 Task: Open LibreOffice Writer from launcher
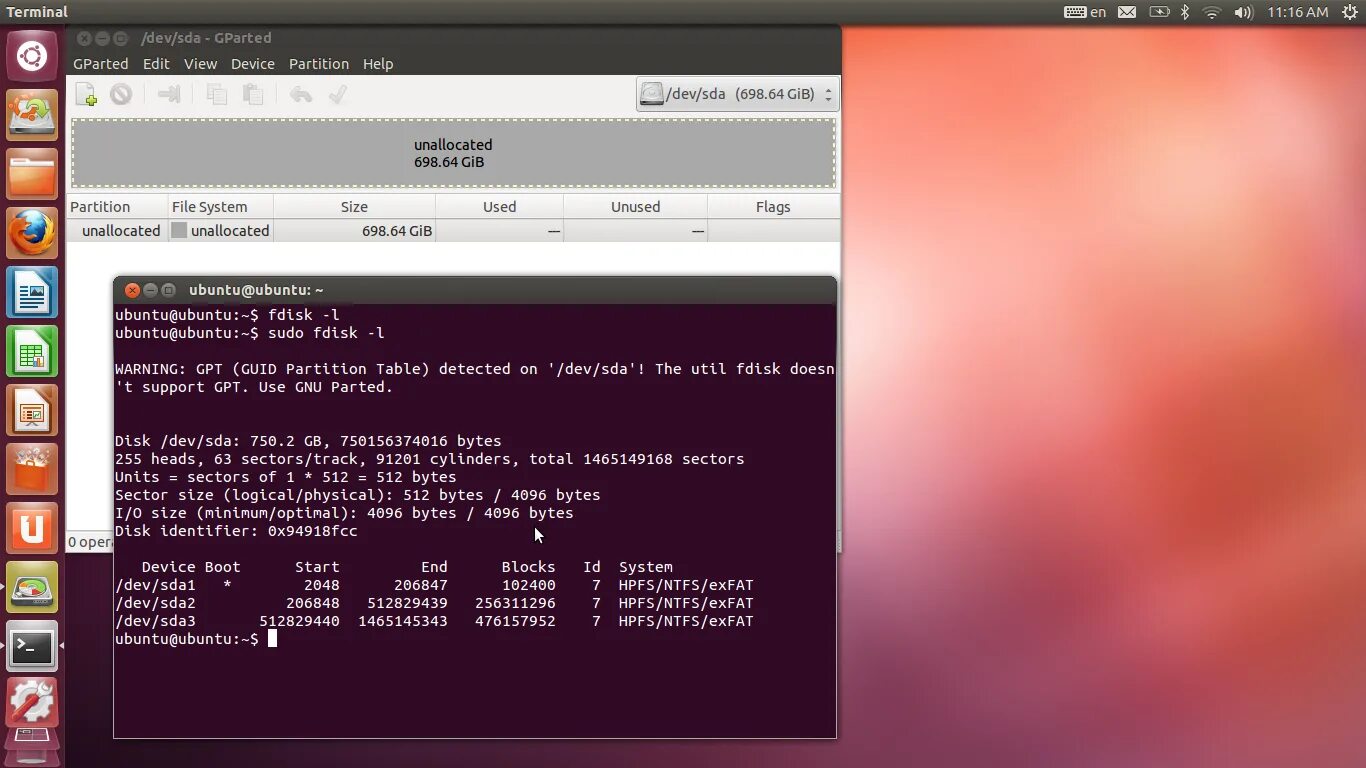click(32, 293)
